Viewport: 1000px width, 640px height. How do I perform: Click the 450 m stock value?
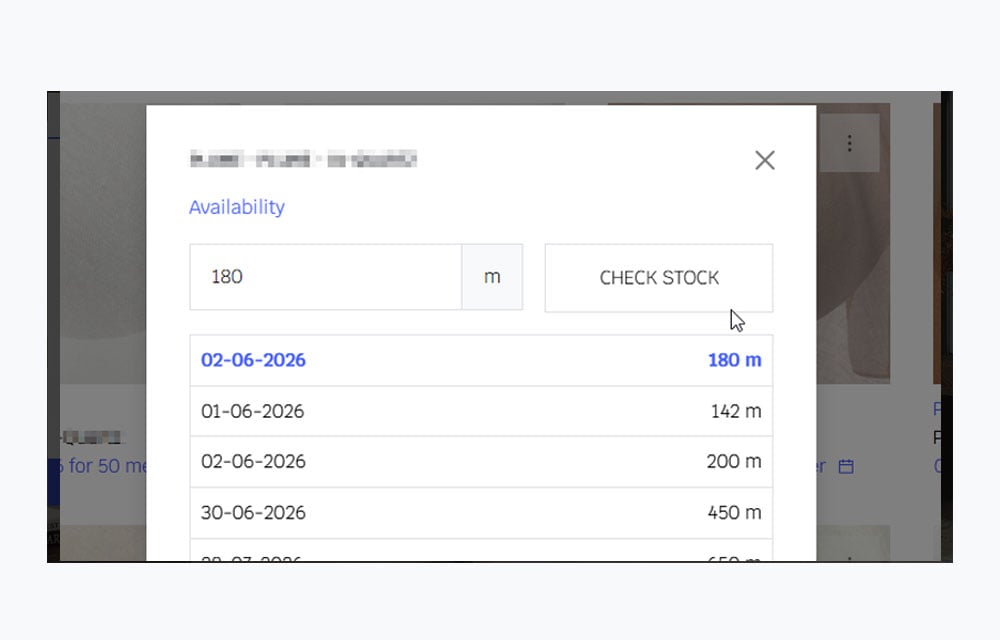click(x=734, y=513)
